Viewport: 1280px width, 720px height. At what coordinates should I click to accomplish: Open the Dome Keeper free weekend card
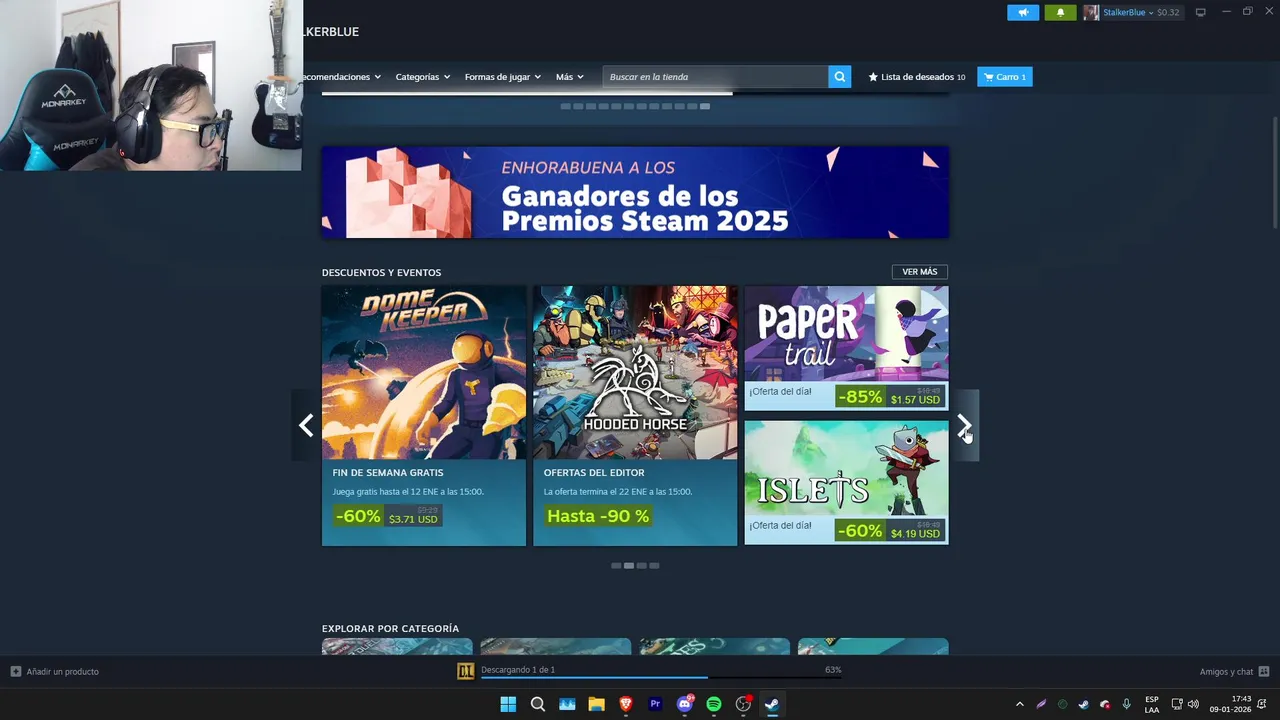(x=424, y=416)
